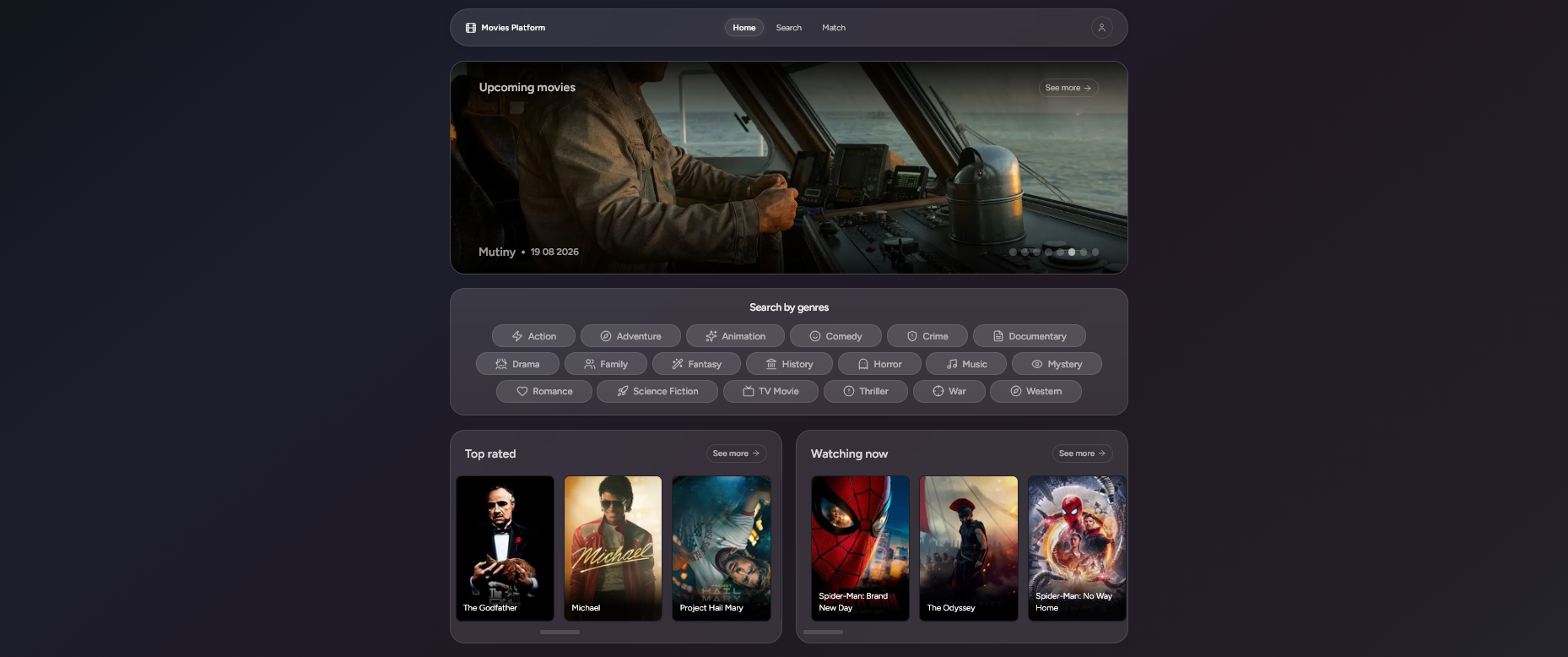Open the Search tab
Screen dimensions: 1568x657
[789, 28]
